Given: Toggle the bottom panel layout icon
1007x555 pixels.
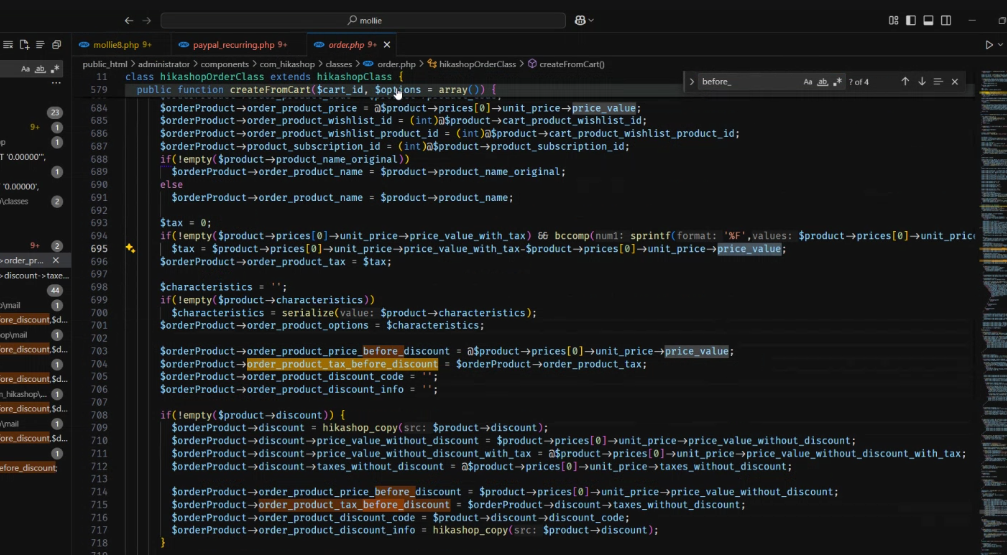Looking at the screenshot, I should [x=928, y=20].
